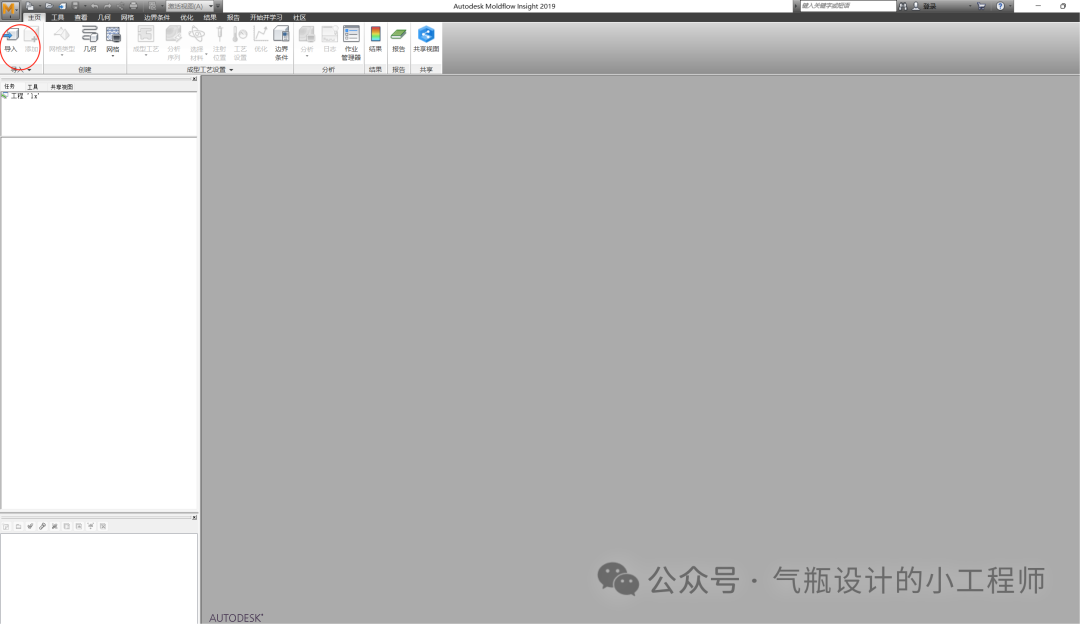Click the binoculars search icon
Viewport: 1080px width, 624px height.
(x=903, y=6)
